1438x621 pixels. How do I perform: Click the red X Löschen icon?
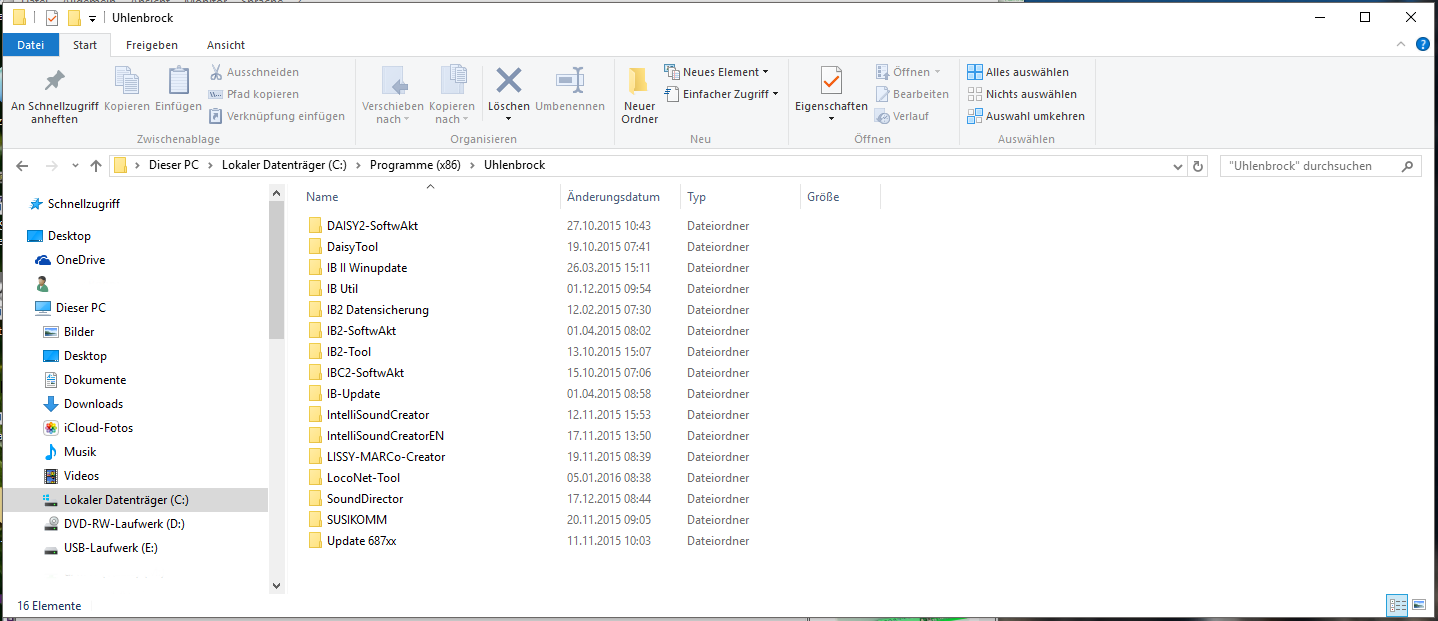click(x=509, y=80)
